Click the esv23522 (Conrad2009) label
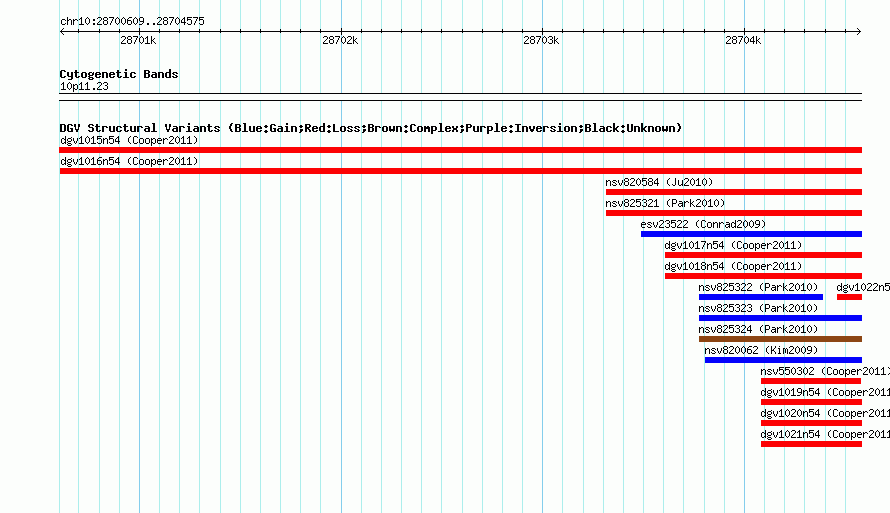The height and width of the screenshot is (513, 890). (x=703, y=224)
